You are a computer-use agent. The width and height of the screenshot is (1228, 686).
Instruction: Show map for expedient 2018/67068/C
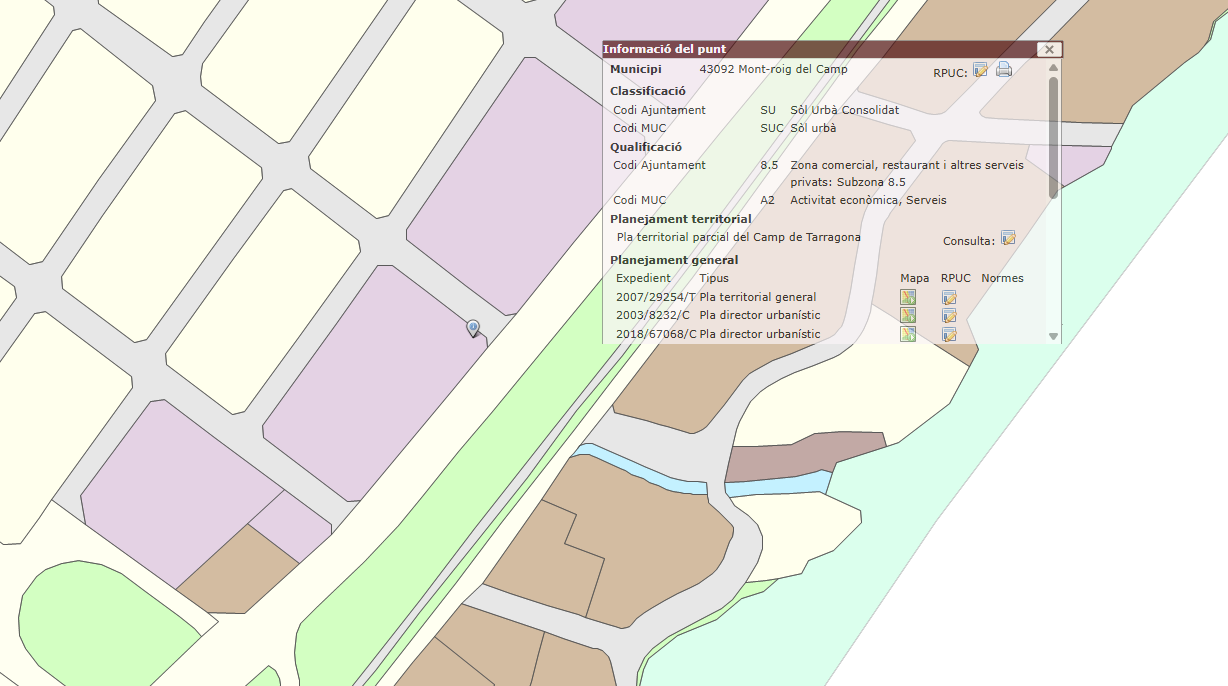pos(908,334)
